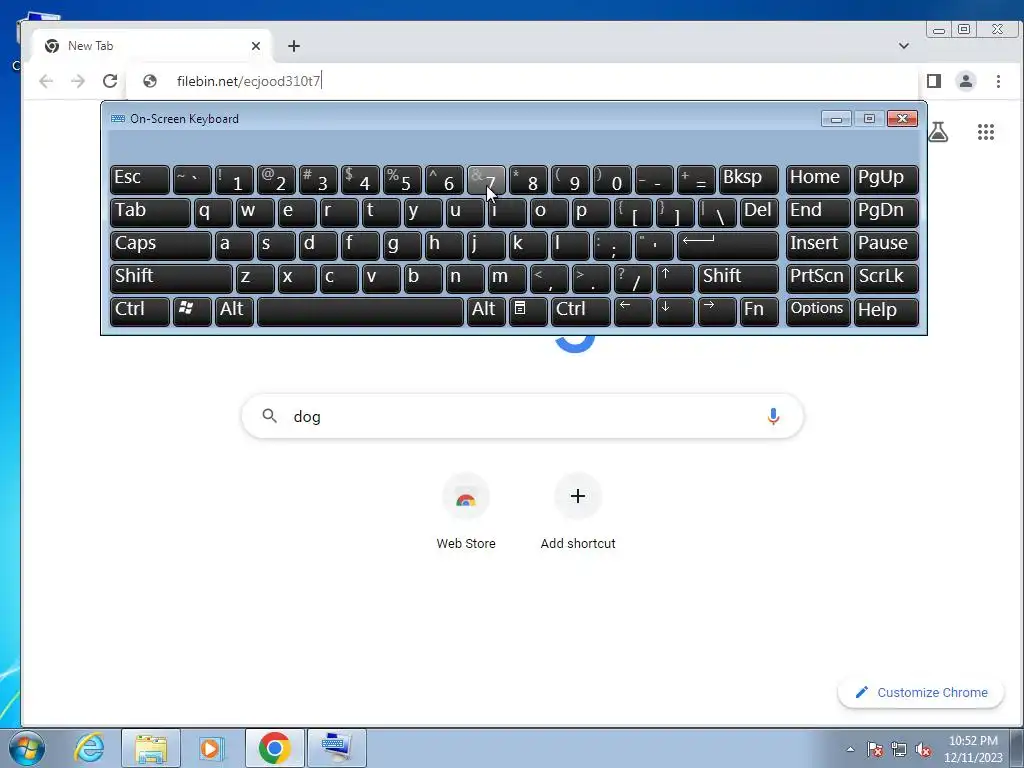The image size is (1024, 768).
Task: Tap the Tab key on keyboard
Action: click(150, 213)
